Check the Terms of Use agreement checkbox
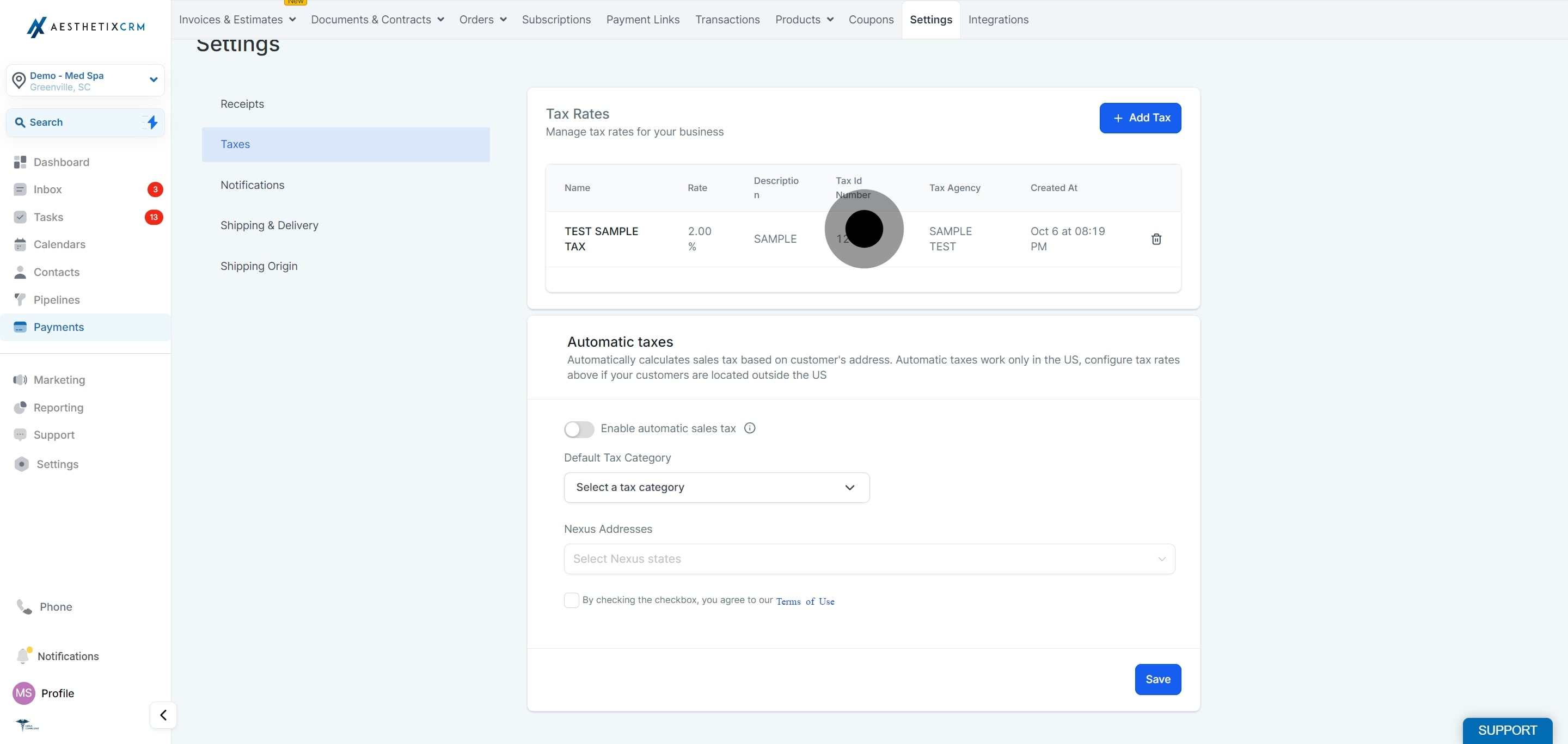The image size is (1568, 744). coord(572,600)
